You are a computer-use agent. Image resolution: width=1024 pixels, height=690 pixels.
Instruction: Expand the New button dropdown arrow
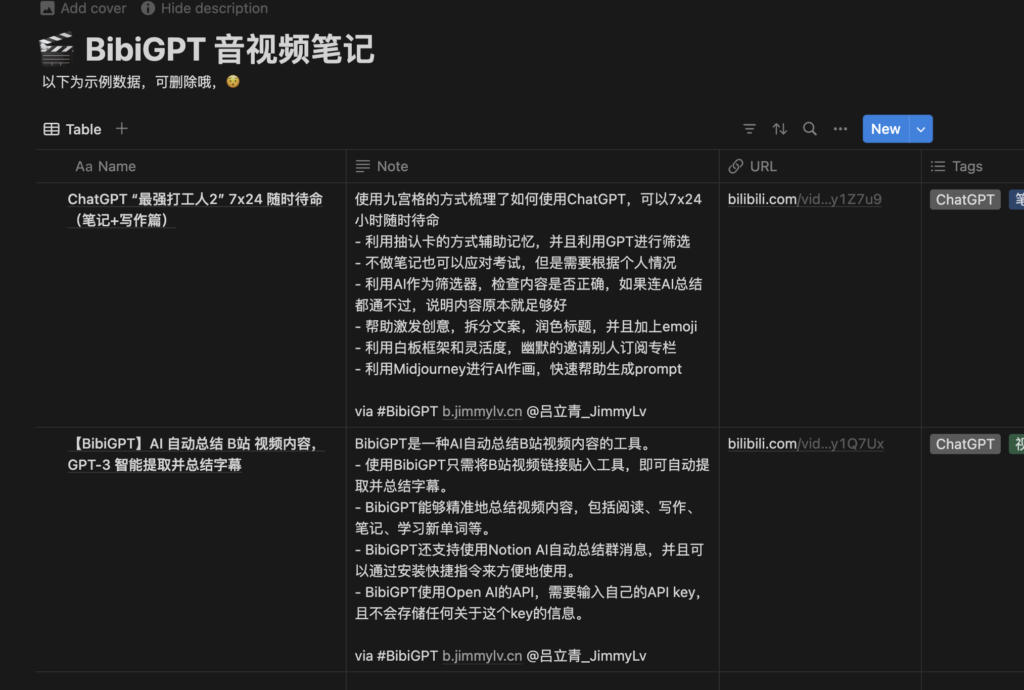pos(921,129)
